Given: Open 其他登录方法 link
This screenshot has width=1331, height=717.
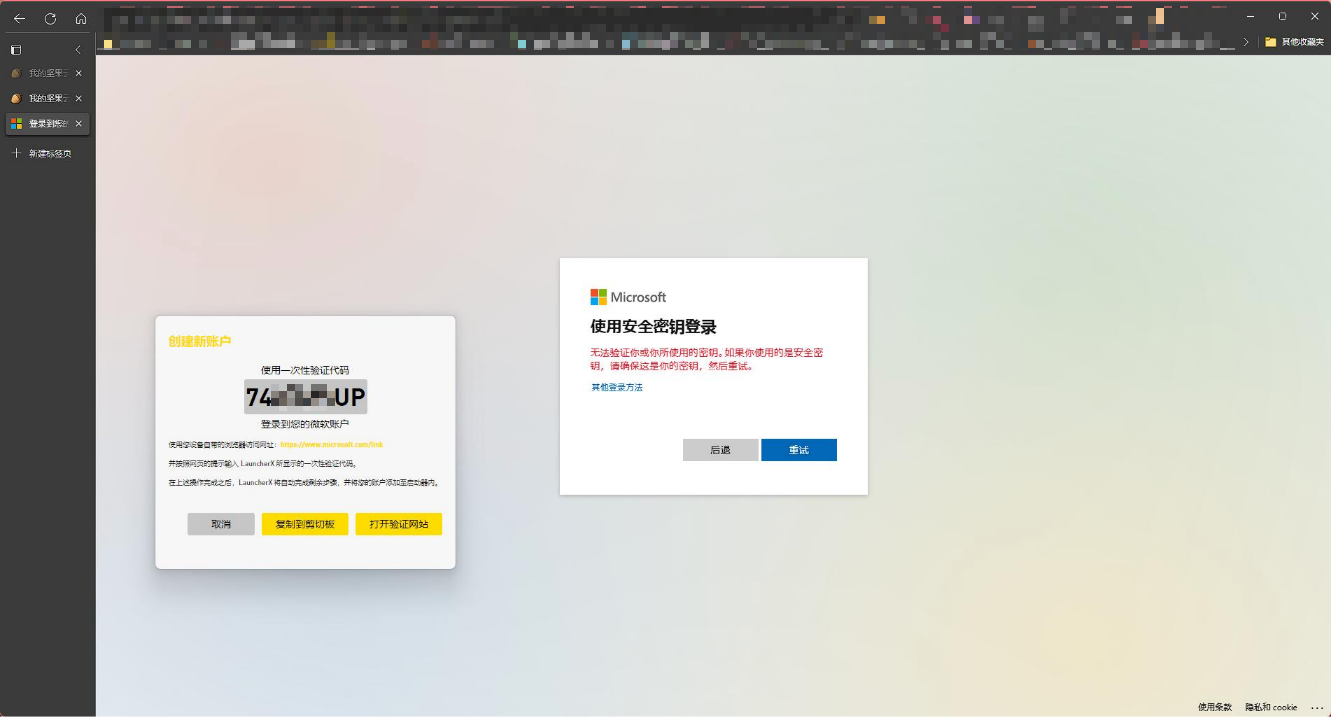Looking at the screenshot, I should 617,387.
